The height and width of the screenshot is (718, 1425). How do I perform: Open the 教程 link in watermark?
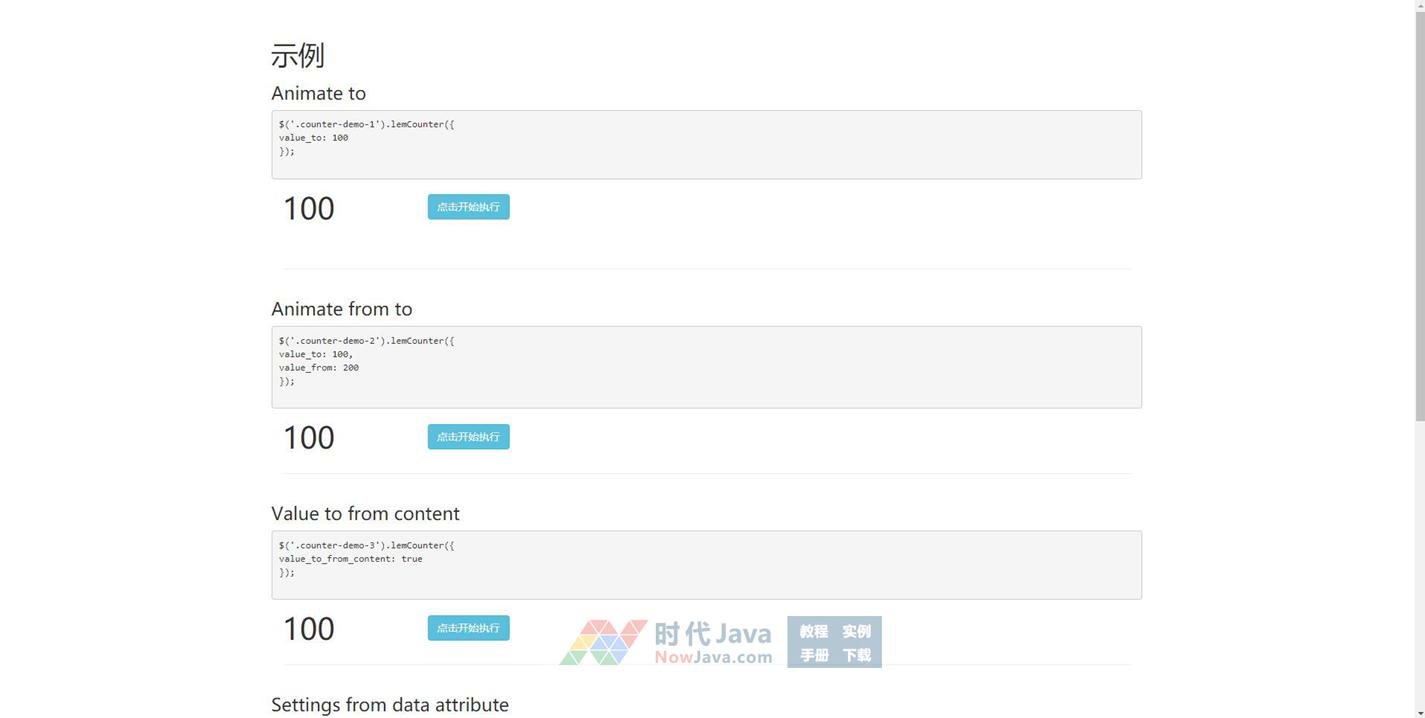pyautogui.click(x=813, y=631)
